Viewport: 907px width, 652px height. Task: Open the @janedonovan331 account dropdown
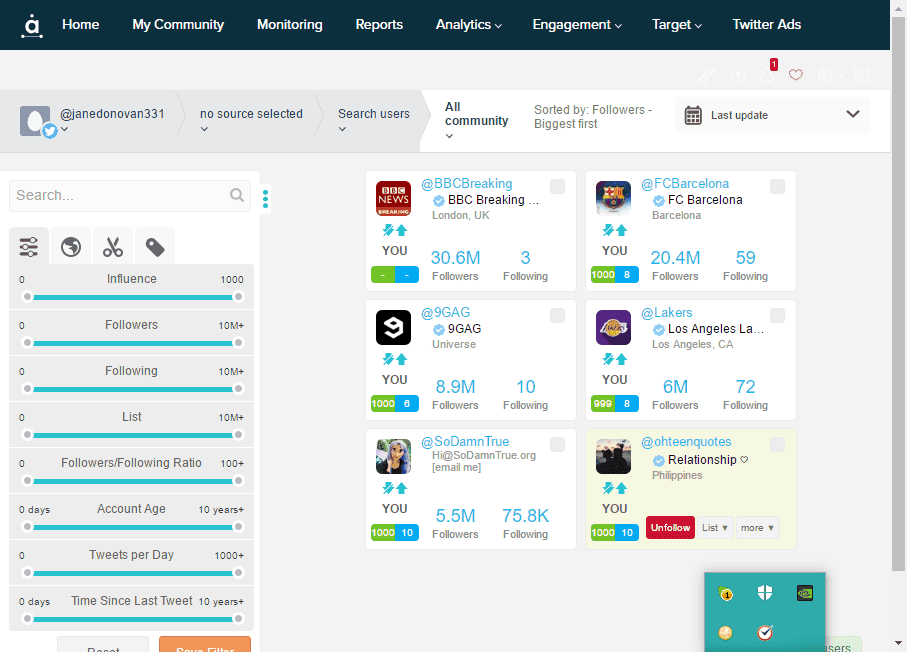coord(112,120)
